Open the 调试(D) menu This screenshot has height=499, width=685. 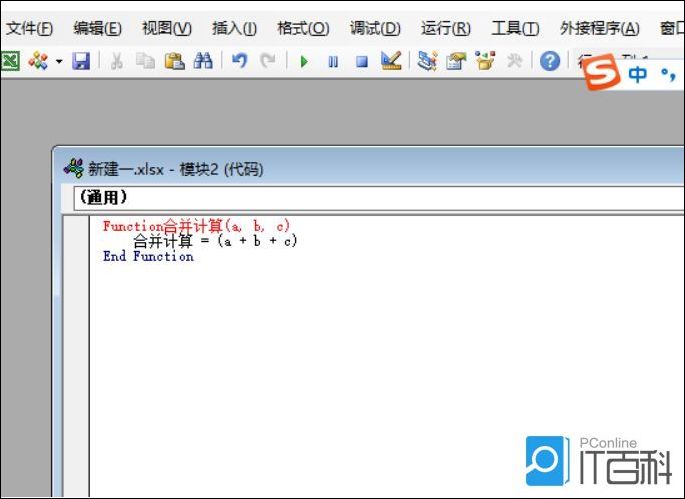coord(375,28)
